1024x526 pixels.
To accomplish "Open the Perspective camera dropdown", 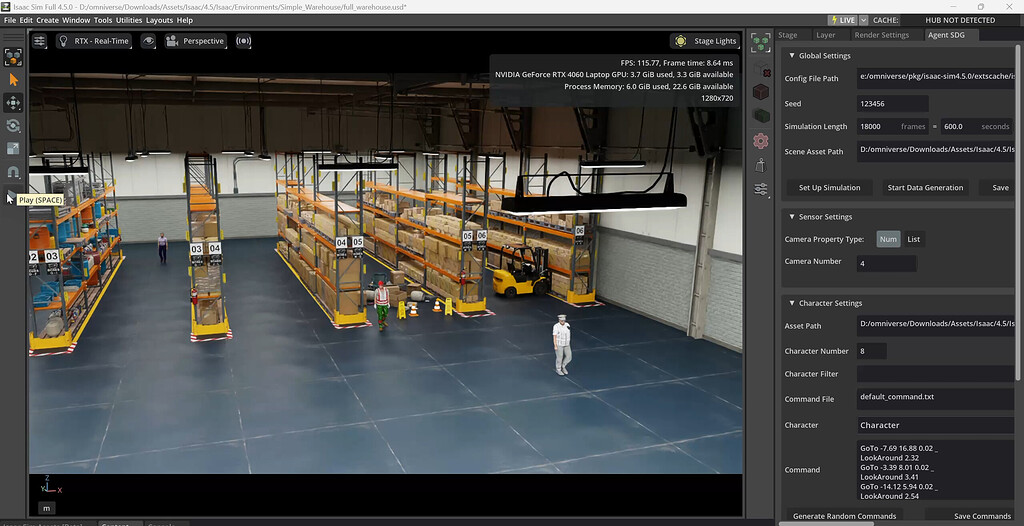I will coord(196,41).
